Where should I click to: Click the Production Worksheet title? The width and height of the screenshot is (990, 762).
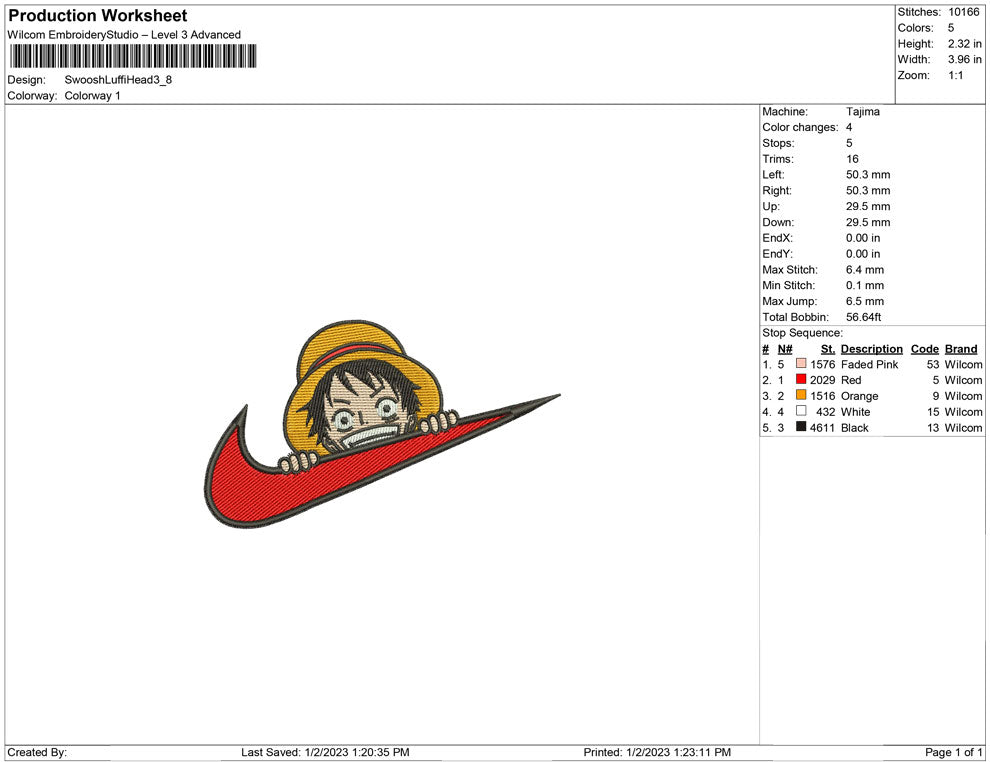pyautogui.click(x=98, y=16)
